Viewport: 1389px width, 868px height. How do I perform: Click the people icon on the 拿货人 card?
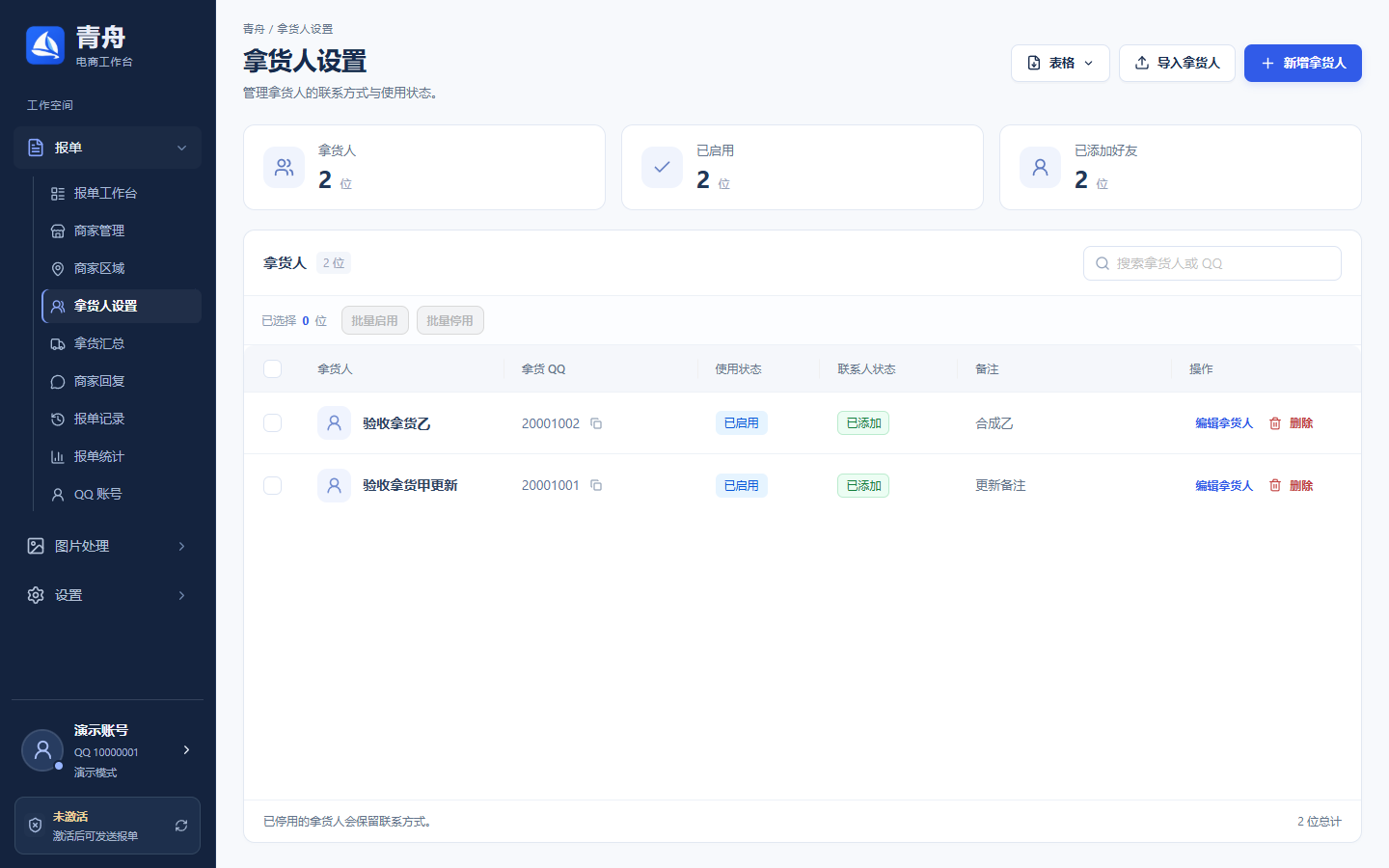284,167
